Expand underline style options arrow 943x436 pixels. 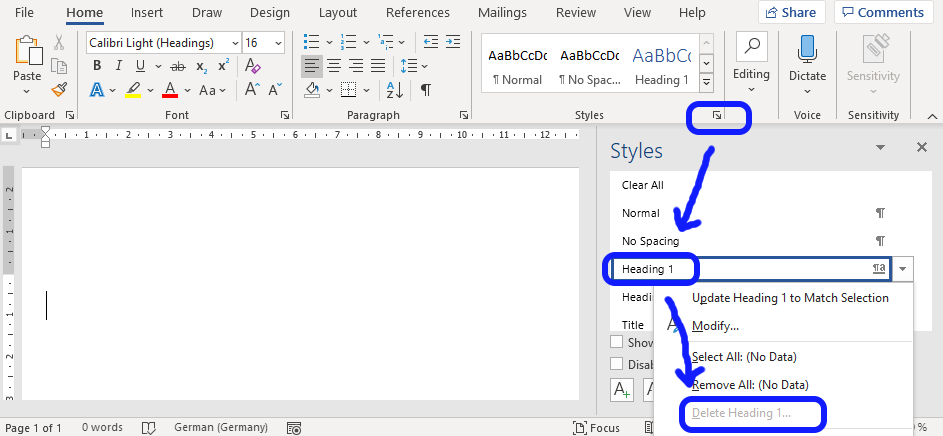158,67
